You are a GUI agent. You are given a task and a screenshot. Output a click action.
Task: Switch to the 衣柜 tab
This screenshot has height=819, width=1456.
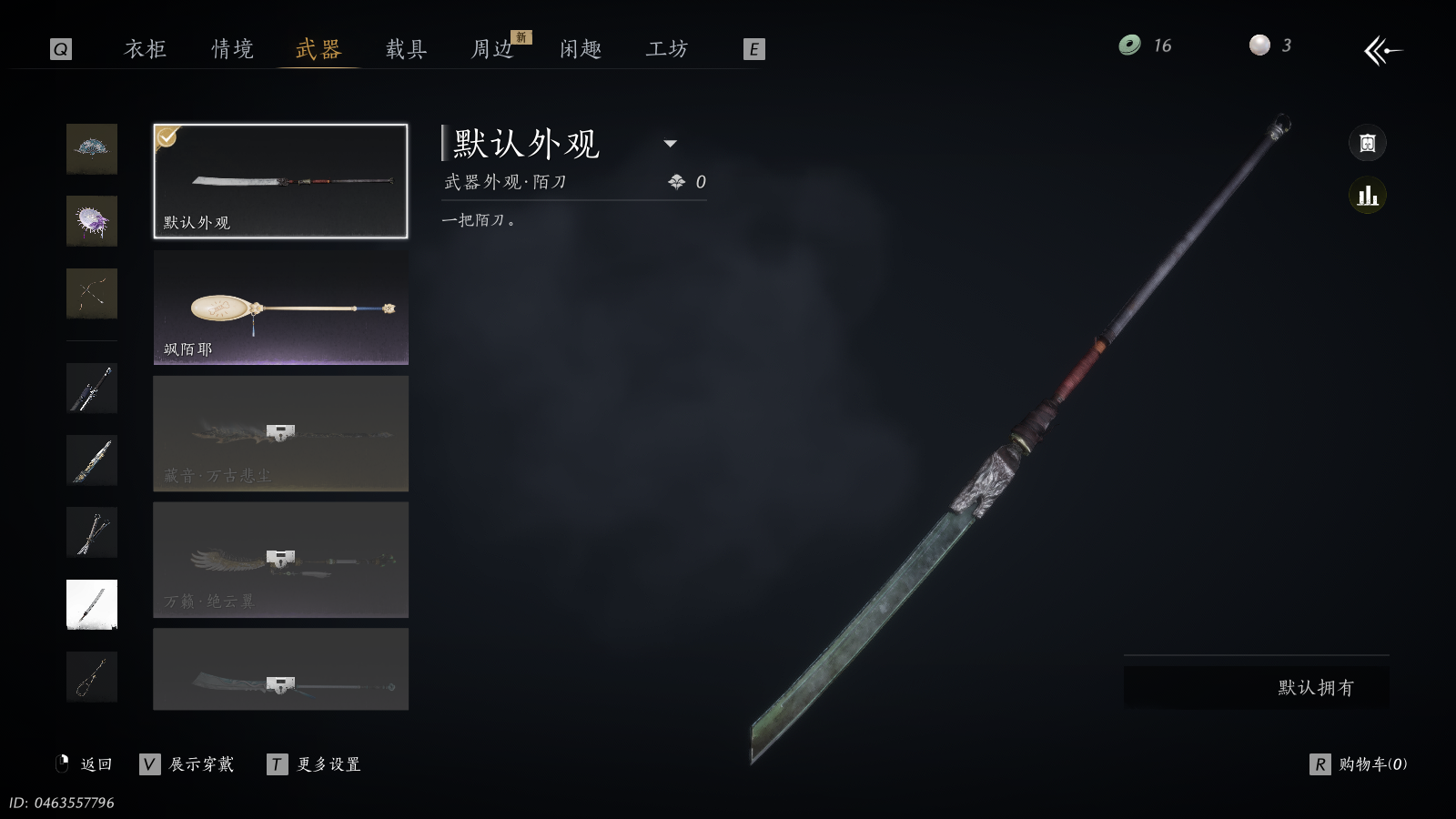(x=146, y=49)
